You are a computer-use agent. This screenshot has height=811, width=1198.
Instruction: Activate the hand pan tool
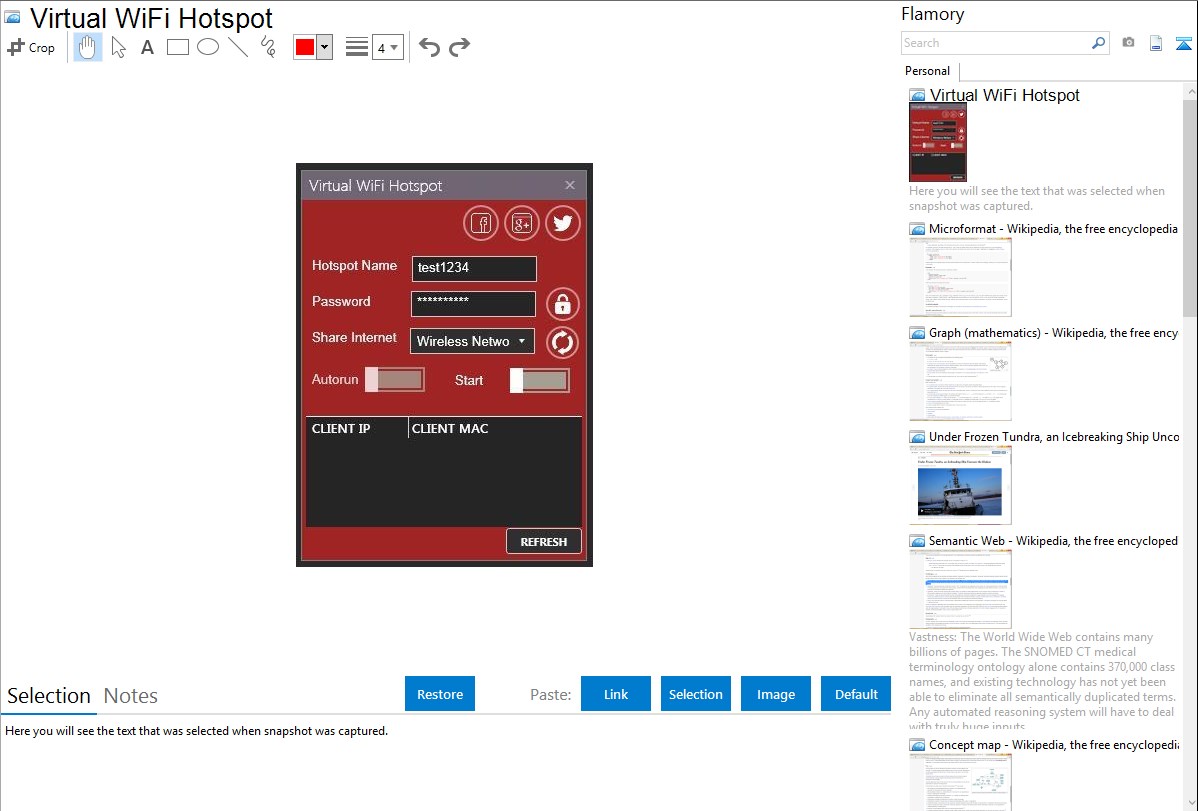(x=87, y=47)
